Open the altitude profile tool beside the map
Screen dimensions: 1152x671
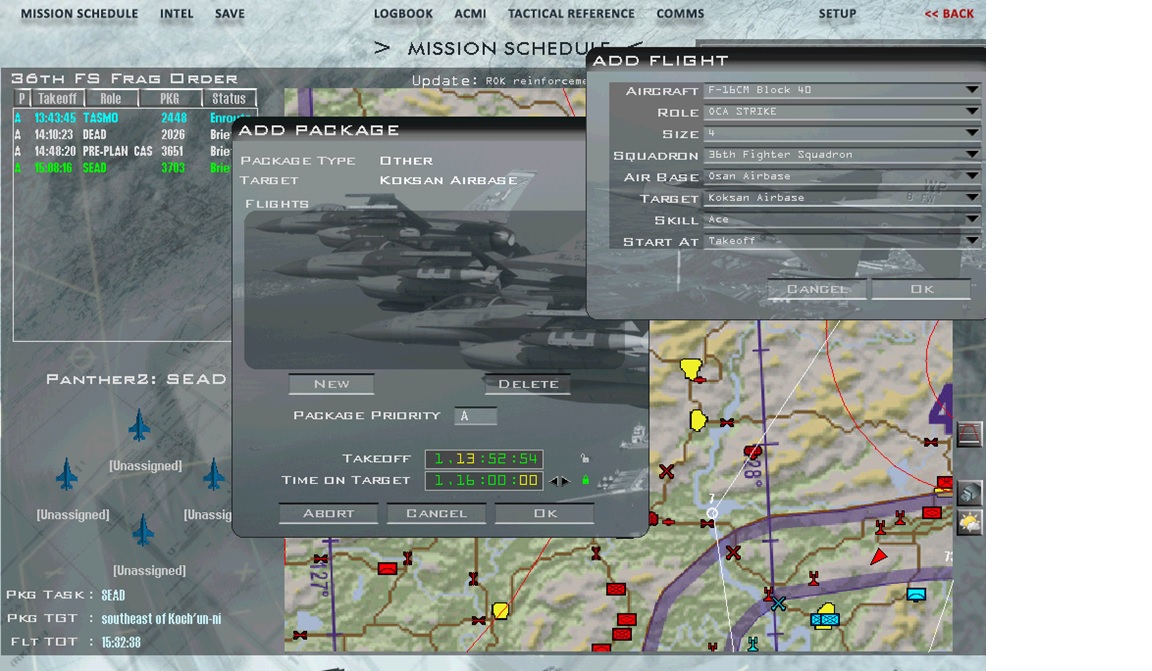[968, 434]
